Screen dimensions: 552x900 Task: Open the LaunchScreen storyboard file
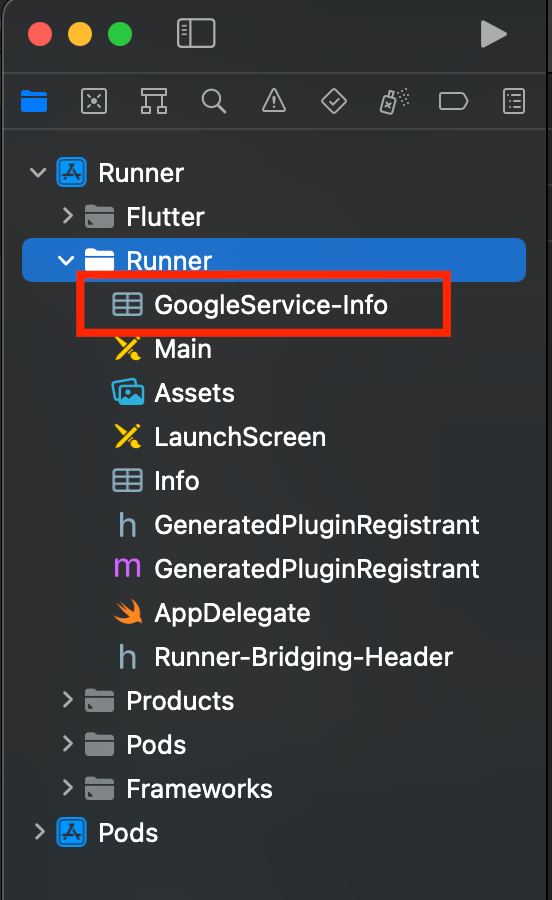[240, 437]
